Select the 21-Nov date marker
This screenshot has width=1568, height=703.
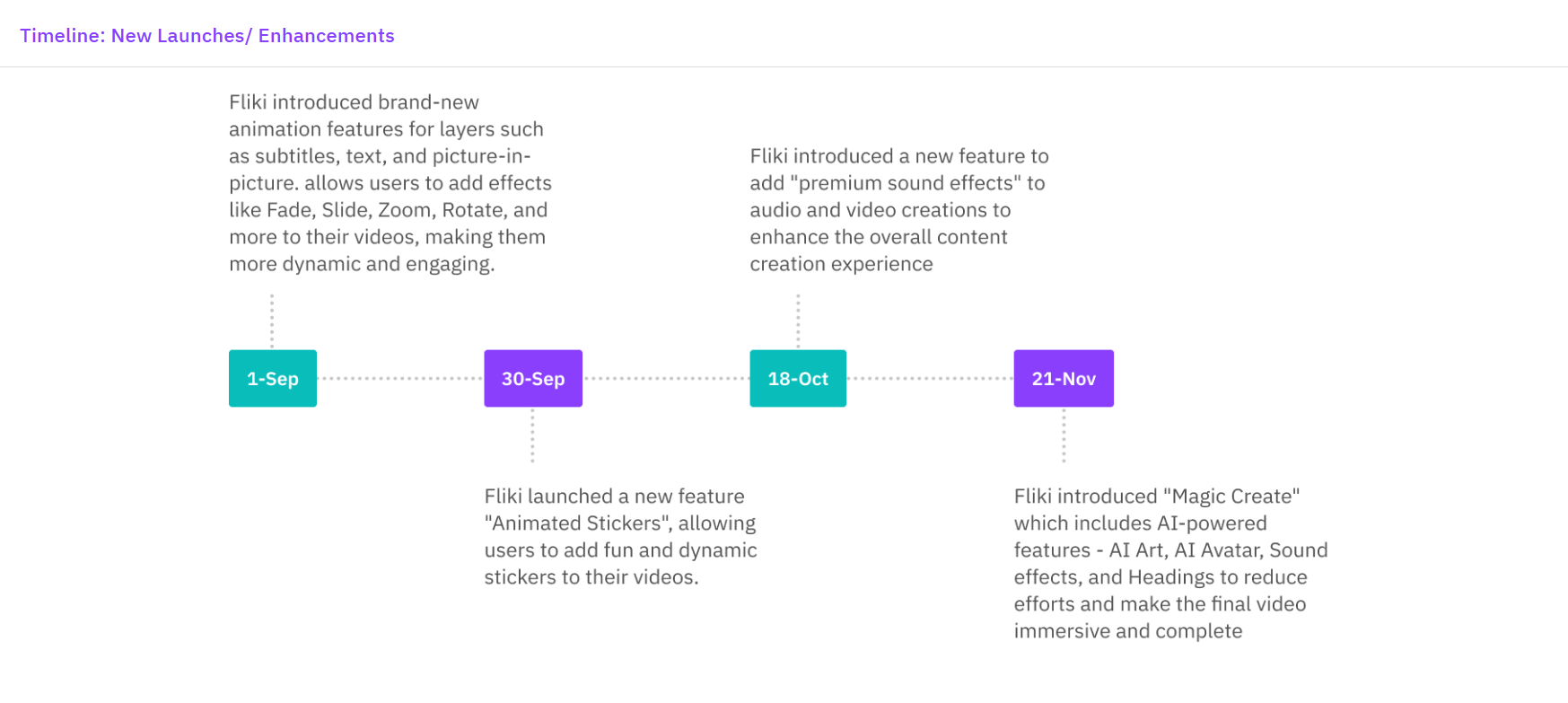point(1064,378)
